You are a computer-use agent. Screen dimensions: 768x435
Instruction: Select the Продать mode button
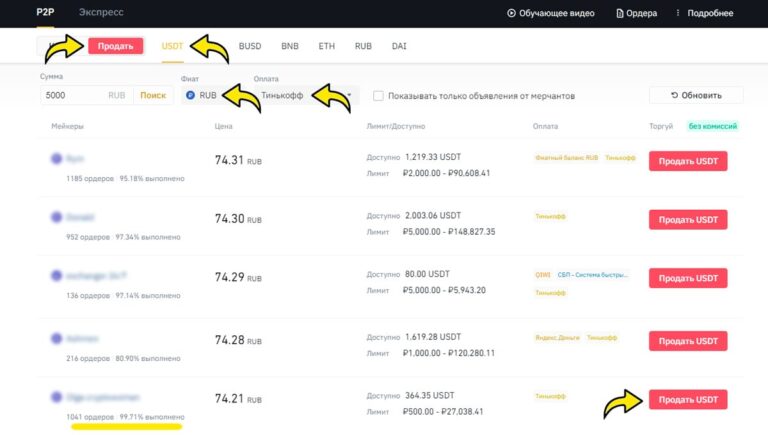pos(116,46)
